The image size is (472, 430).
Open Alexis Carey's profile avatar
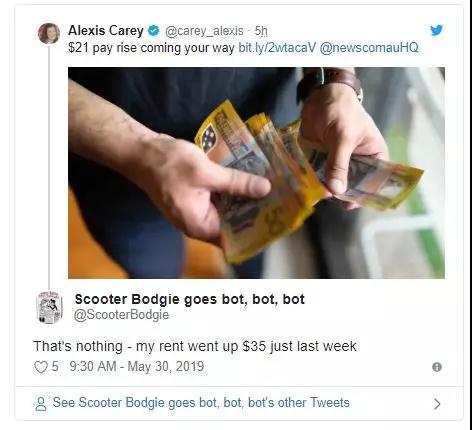49,33
